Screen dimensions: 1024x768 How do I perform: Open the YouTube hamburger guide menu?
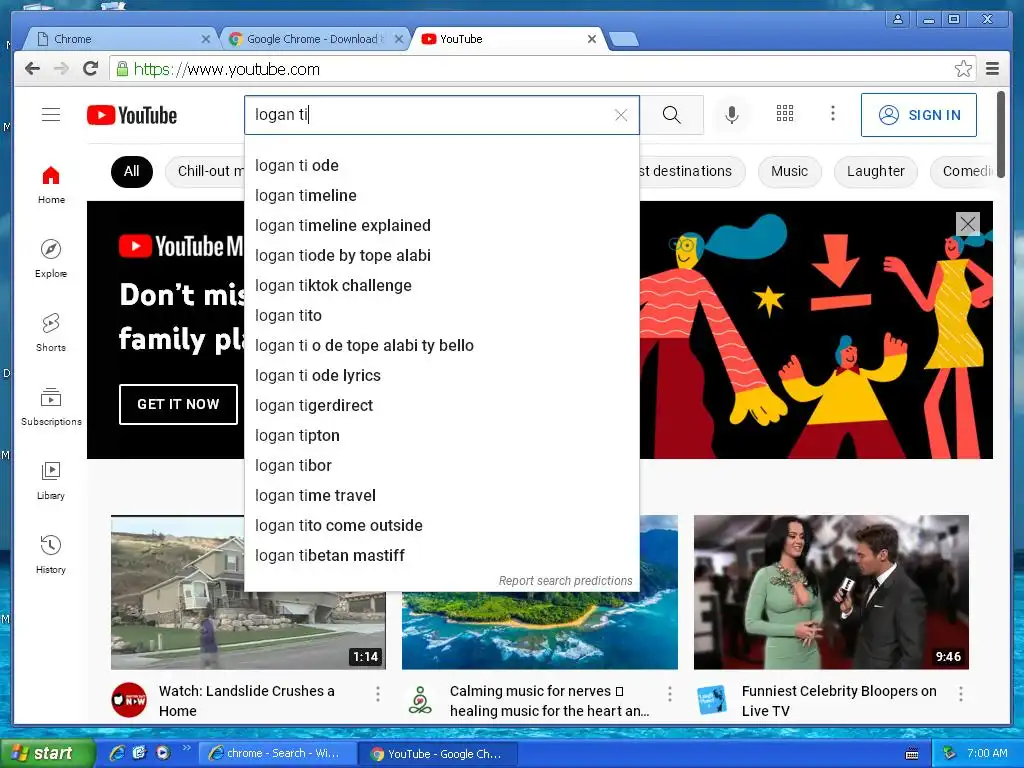(51, 115)
